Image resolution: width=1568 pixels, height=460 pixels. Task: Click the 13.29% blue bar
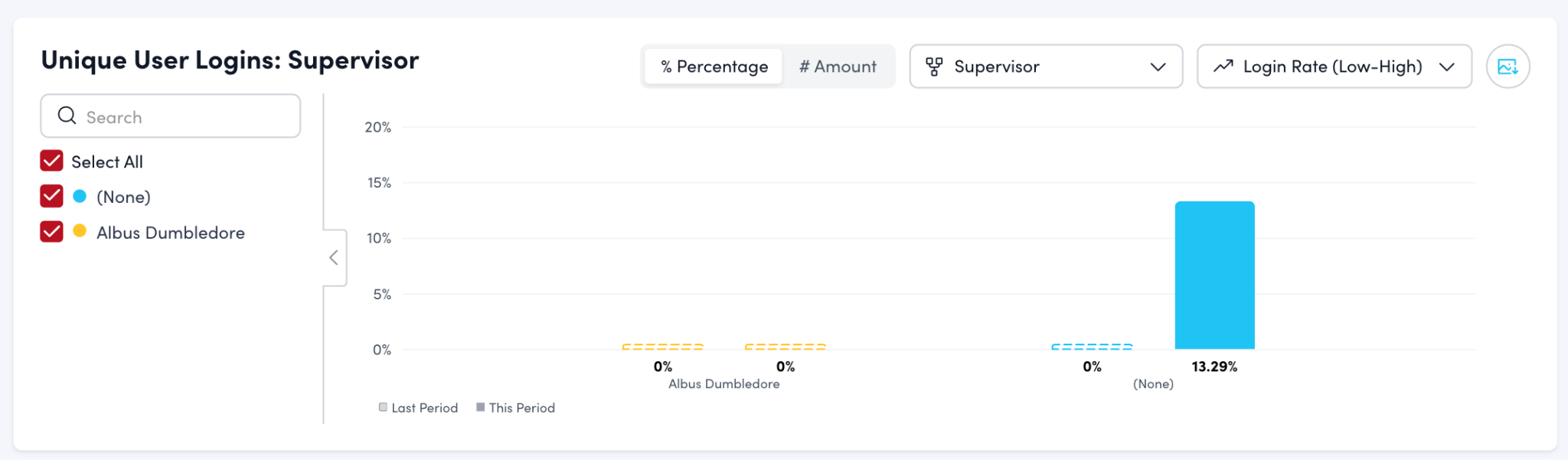(1214, 276)
